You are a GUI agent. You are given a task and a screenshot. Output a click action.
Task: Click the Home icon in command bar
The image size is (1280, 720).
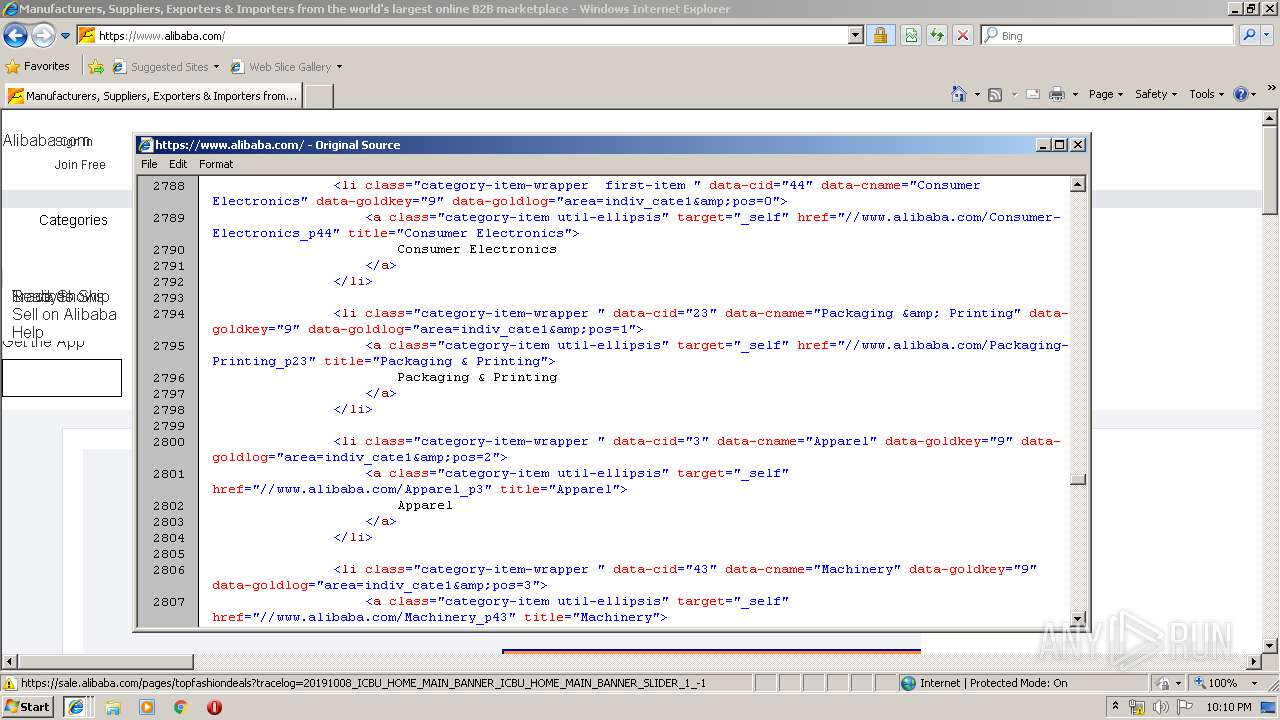958,94
